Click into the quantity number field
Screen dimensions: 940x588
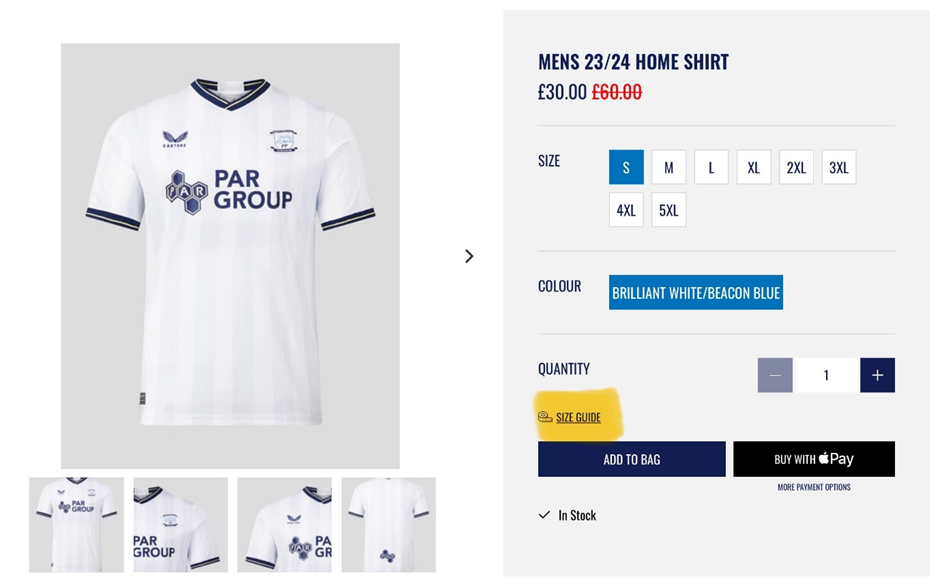coord(826,375)
